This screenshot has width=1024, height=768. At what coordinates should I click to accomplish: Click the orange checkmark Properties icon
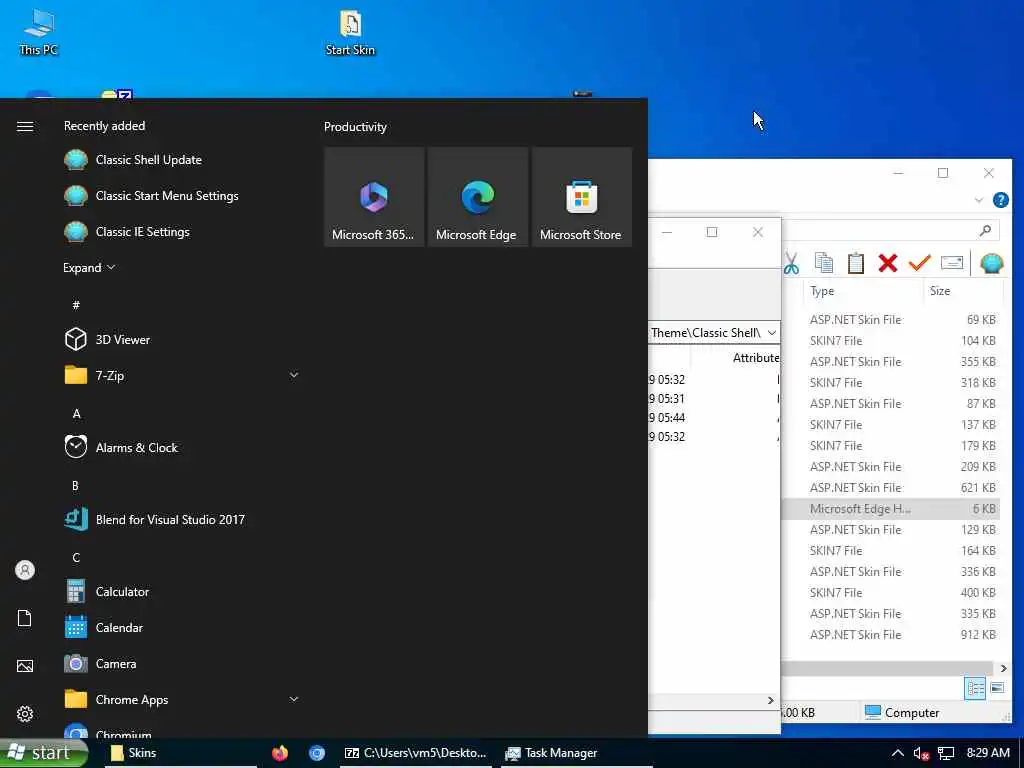920,263
